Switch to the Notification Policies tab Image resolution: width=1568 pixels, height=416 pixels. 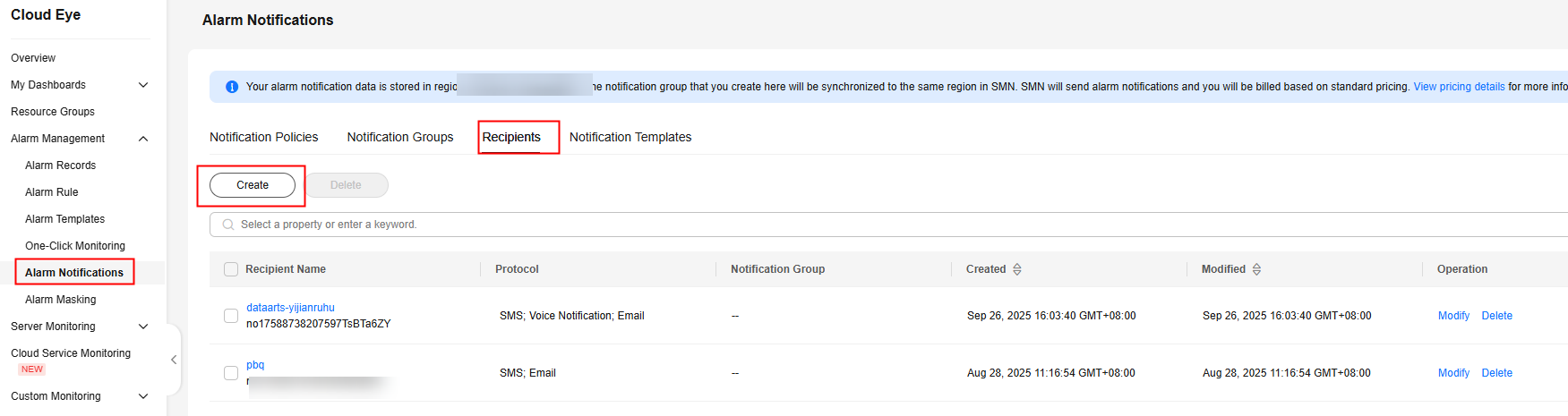pos(264,137)
